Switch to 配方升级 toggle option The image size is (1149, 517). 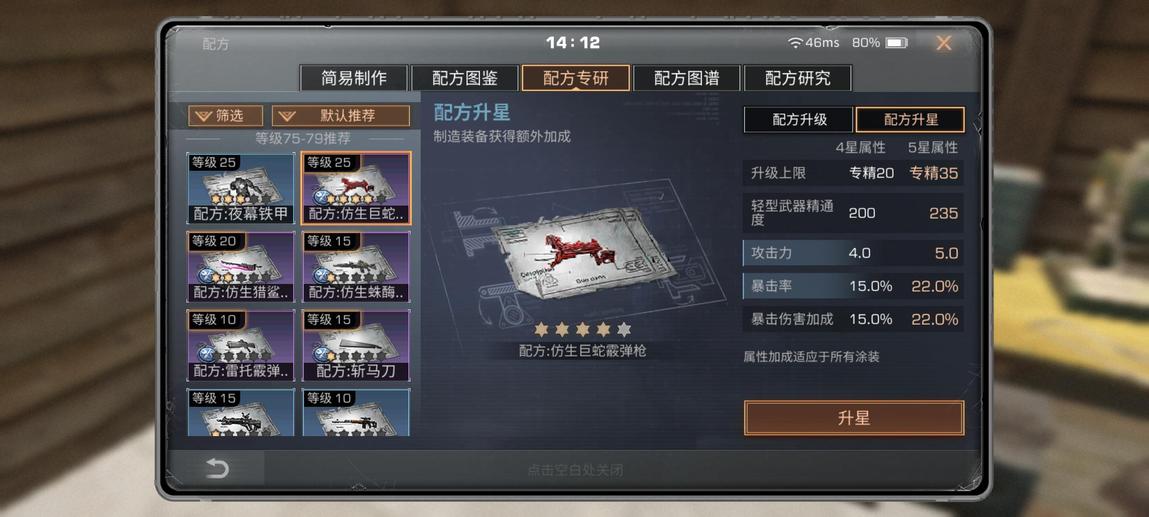(x=798, y=120)
